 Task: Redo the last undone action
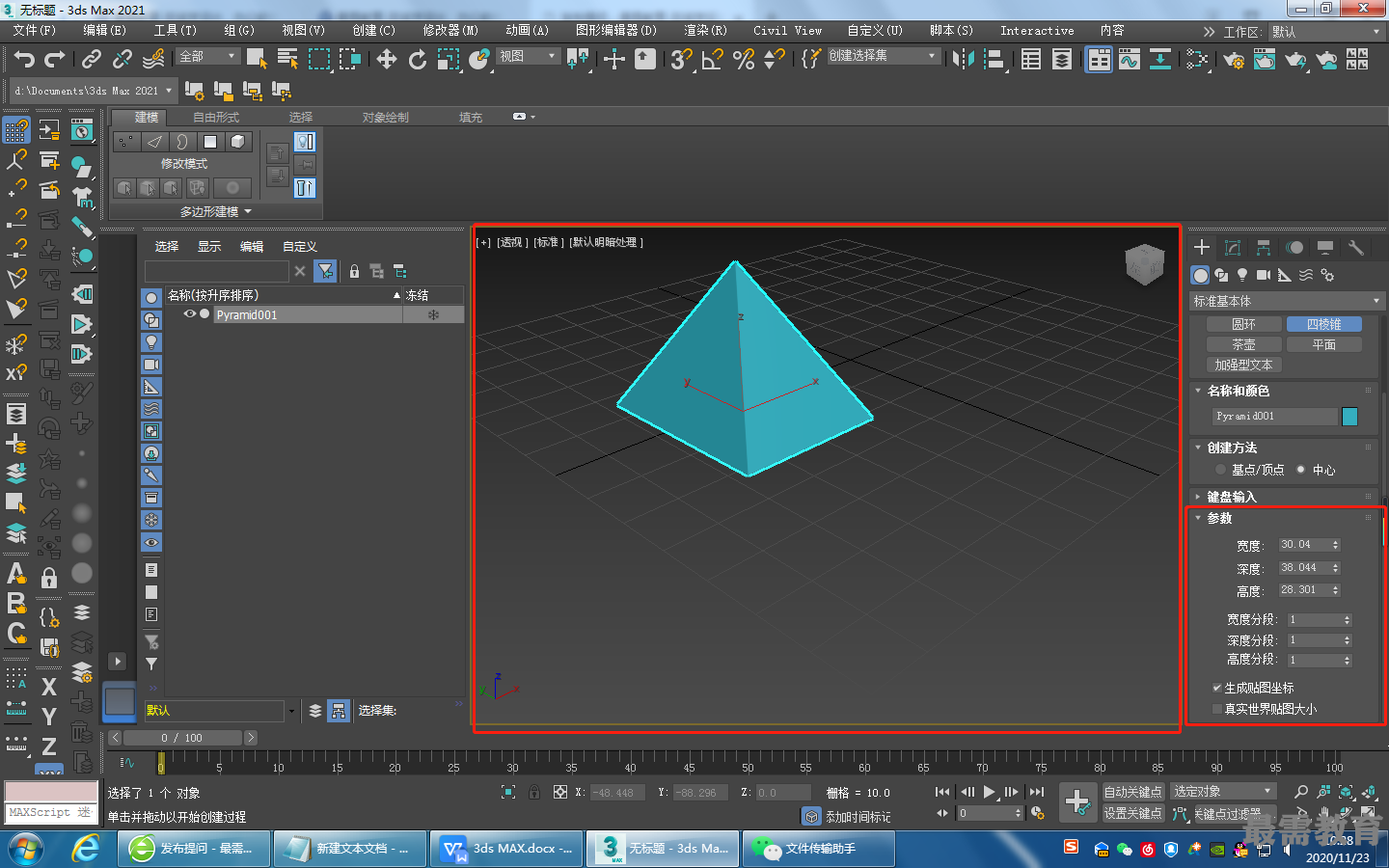tap(55, 60)
